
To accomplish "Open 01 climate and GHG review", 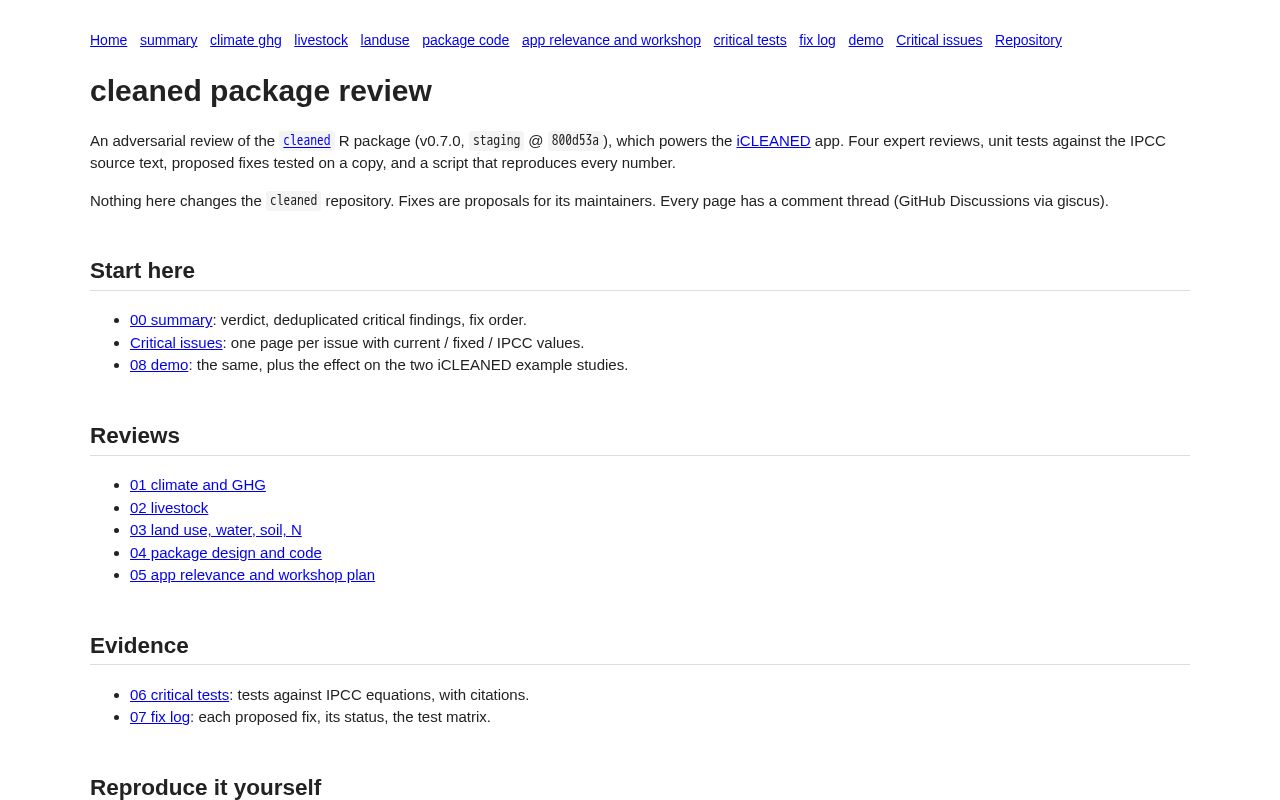I will tap(198, 485).
